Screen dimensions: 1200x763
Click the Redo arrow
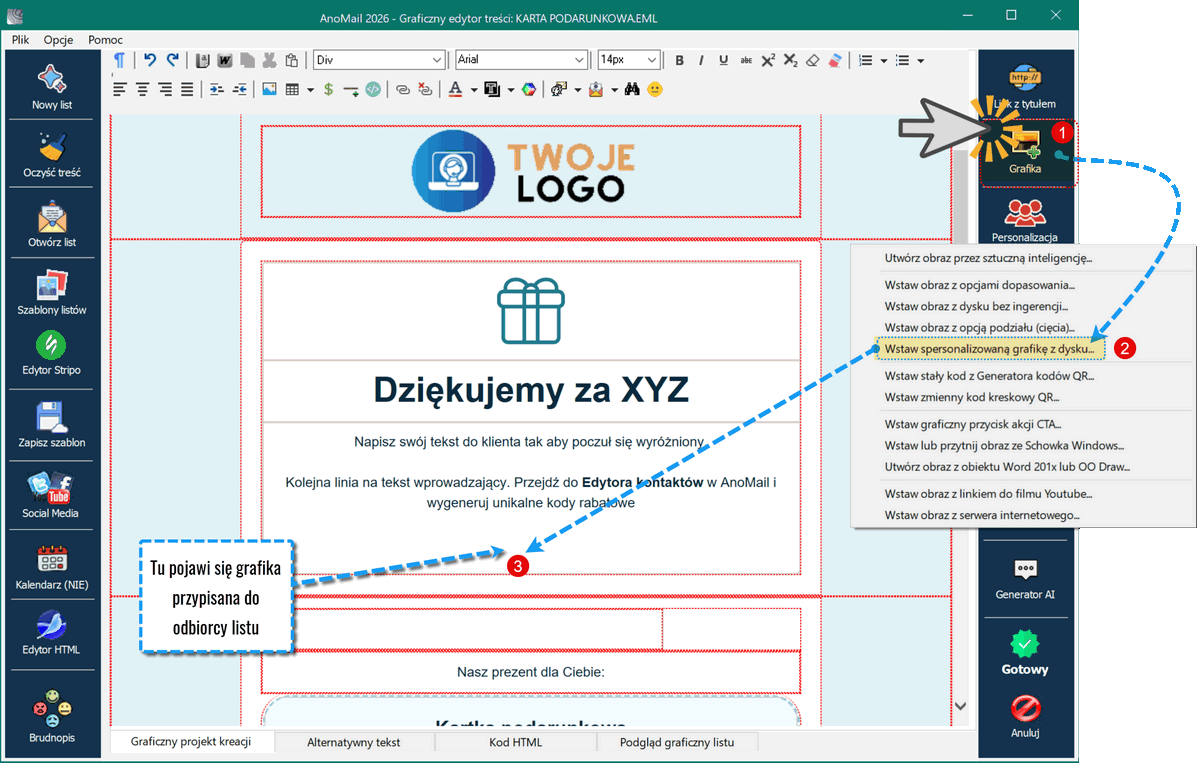(173, 60)
